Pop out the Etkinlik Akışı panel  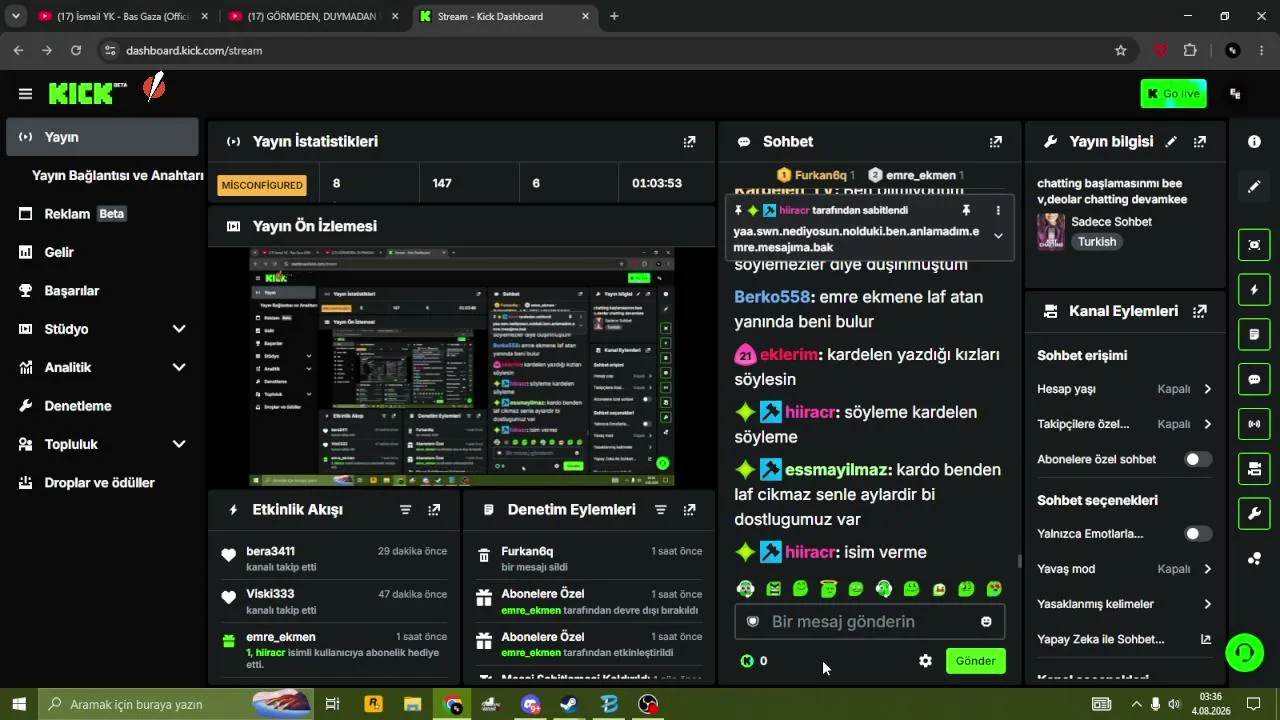(434, 510)
